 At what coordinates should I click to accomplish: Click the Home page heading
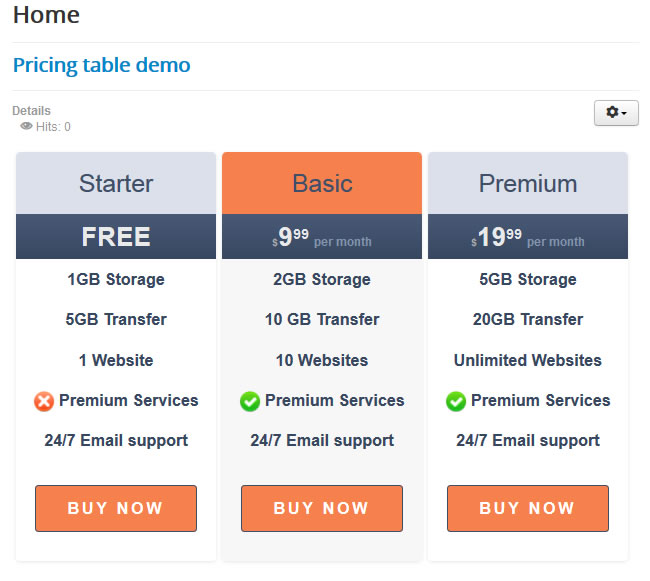pos(46,15)
